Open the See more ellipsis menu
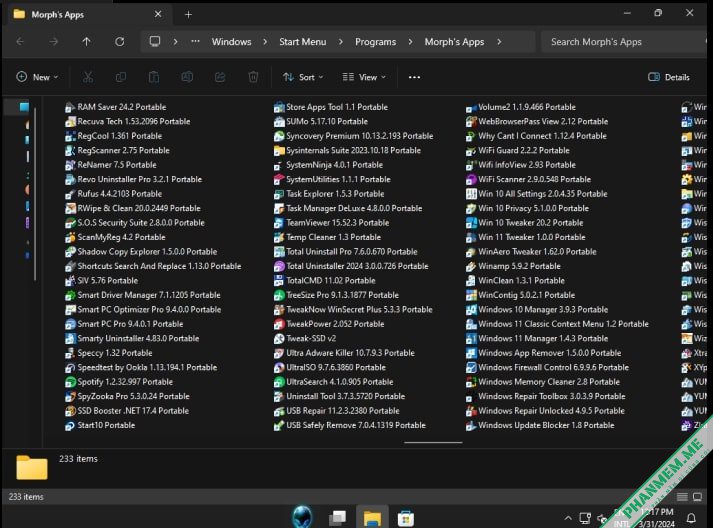 (x=414, y=77)
